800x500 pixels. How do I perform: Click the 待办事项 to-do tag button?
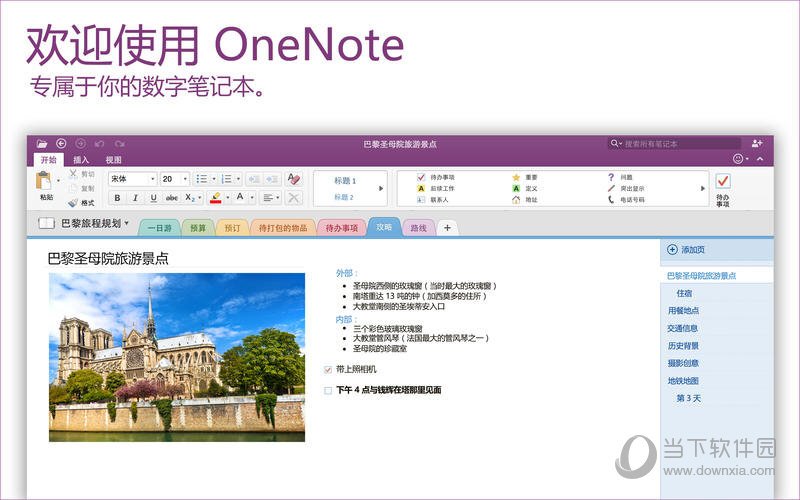[x=723, y=186]
